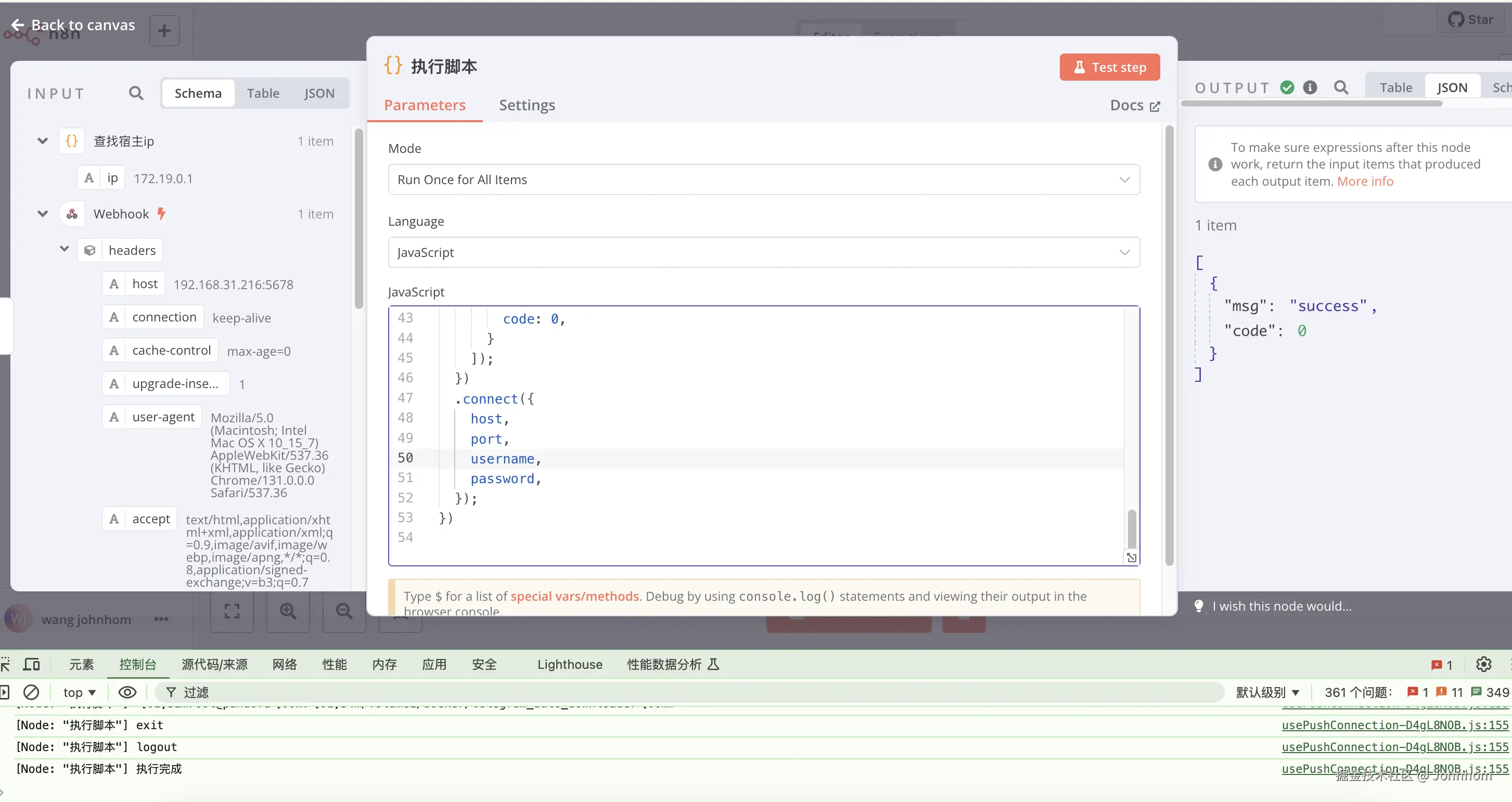Click the output info circle icon
Screen dimensions: 1512x802
point(1310,87)
